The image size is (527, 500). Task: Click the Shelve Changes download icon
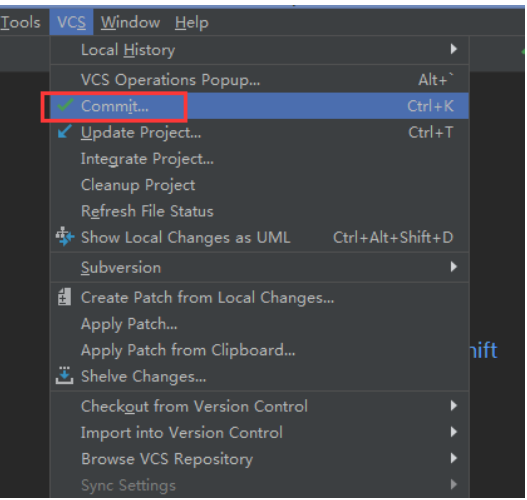click(64, 375)
